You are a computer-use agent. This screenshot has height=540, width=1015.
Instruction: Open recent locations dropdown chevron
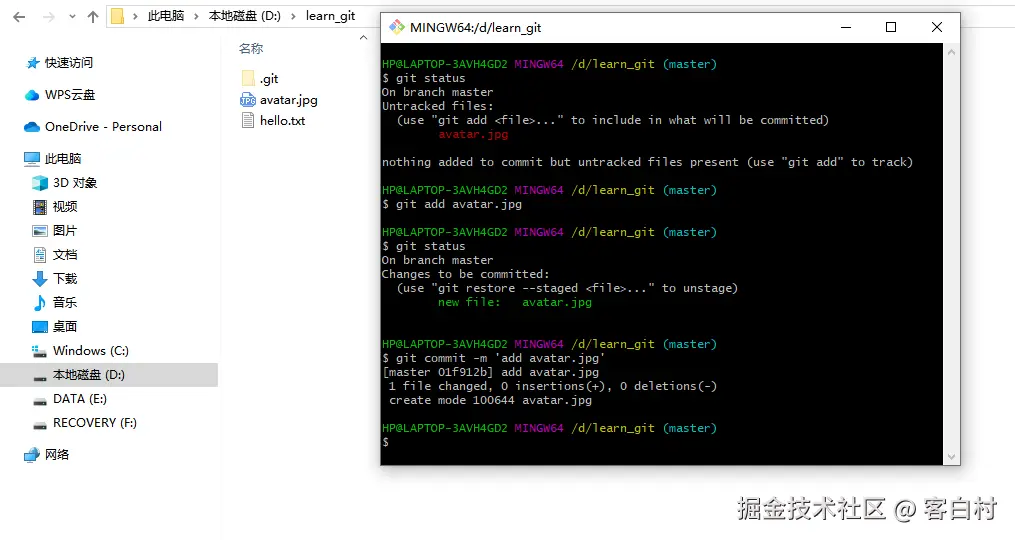tap(72, 17)
